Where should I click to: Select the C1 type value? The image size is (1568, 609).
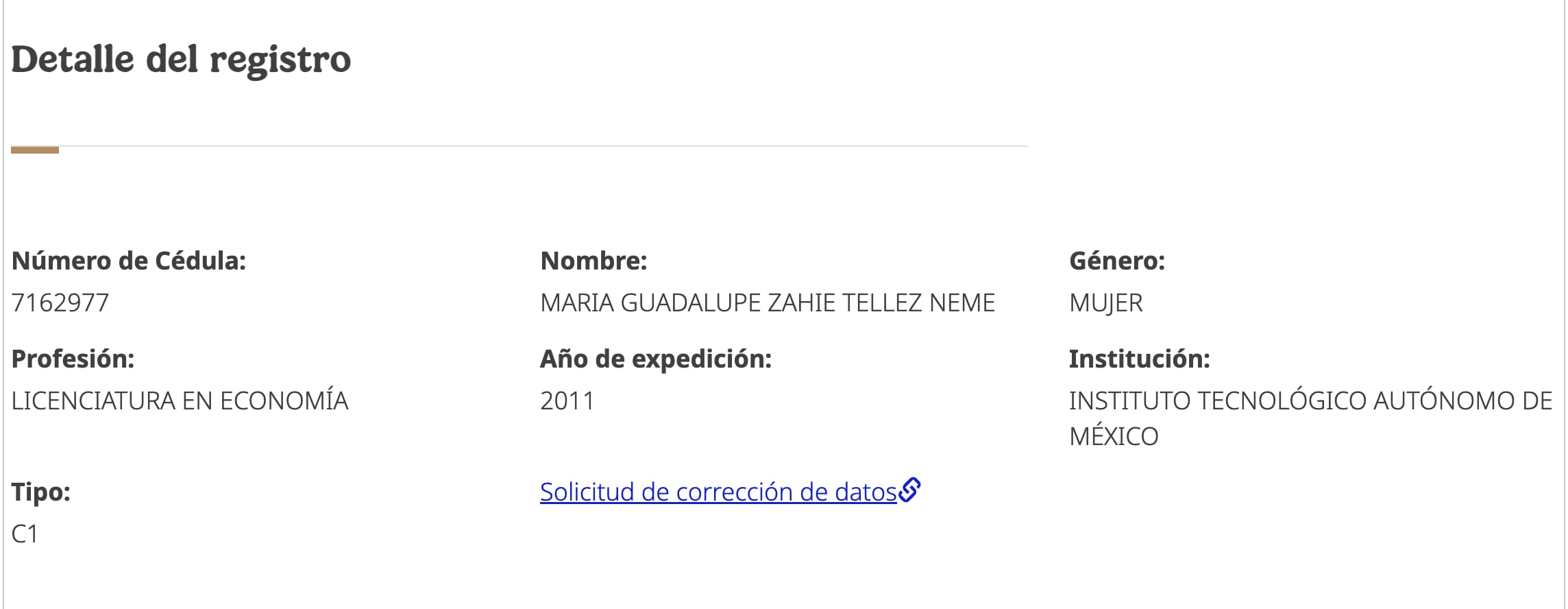25,534
